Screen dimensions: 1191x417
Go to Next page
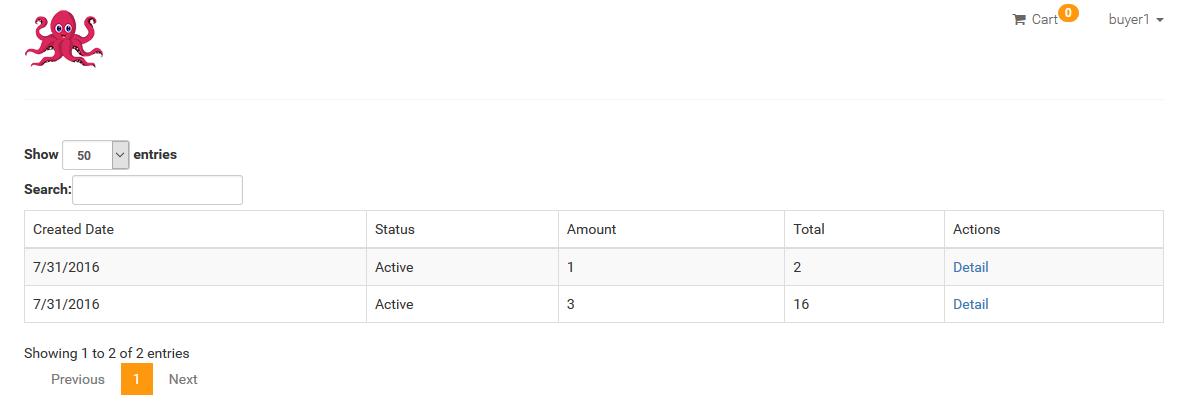click(183, 379)
